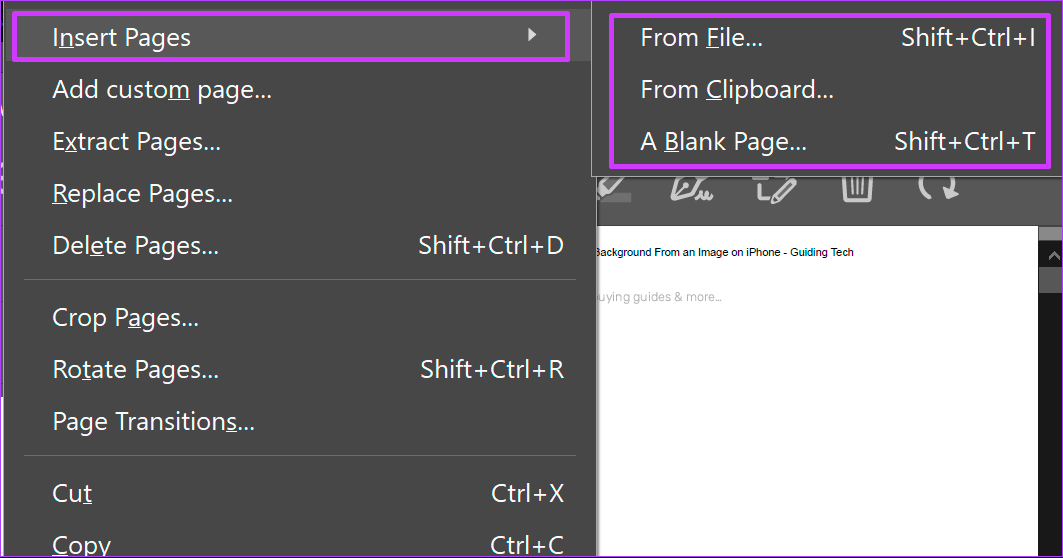This screenshot has width=1063, height=558.
Task: Select Replace Pages
Action: click(142, 194)
